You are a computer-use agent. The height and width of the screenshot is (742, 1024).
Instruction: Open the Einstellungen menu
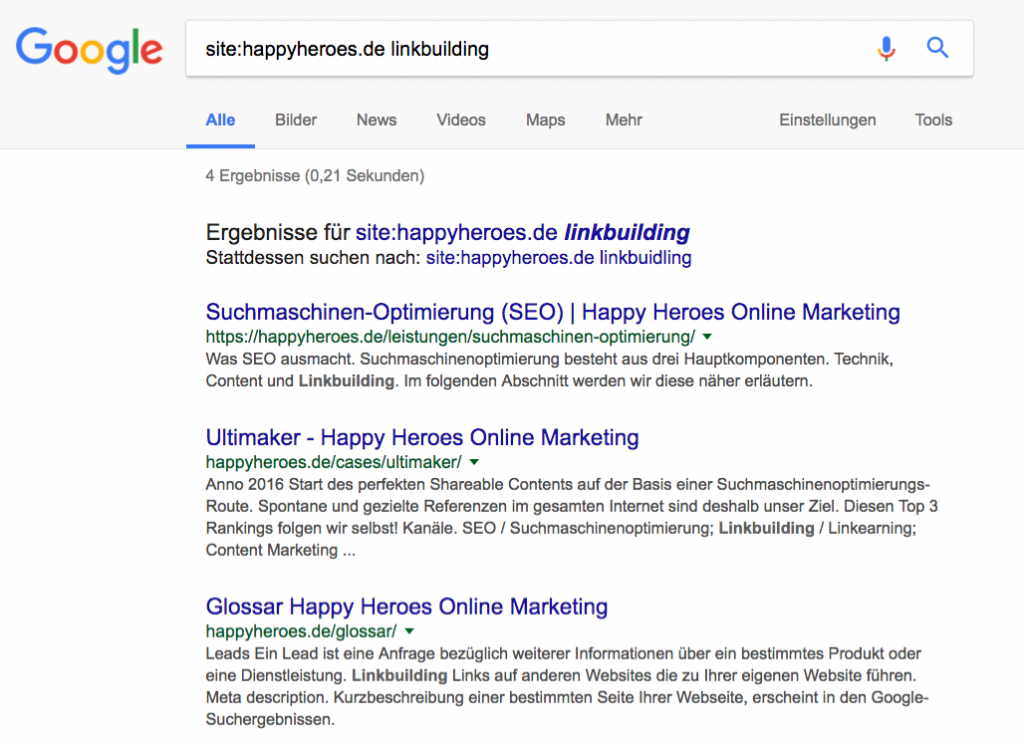pyautogui.click(x=827, y=119)
